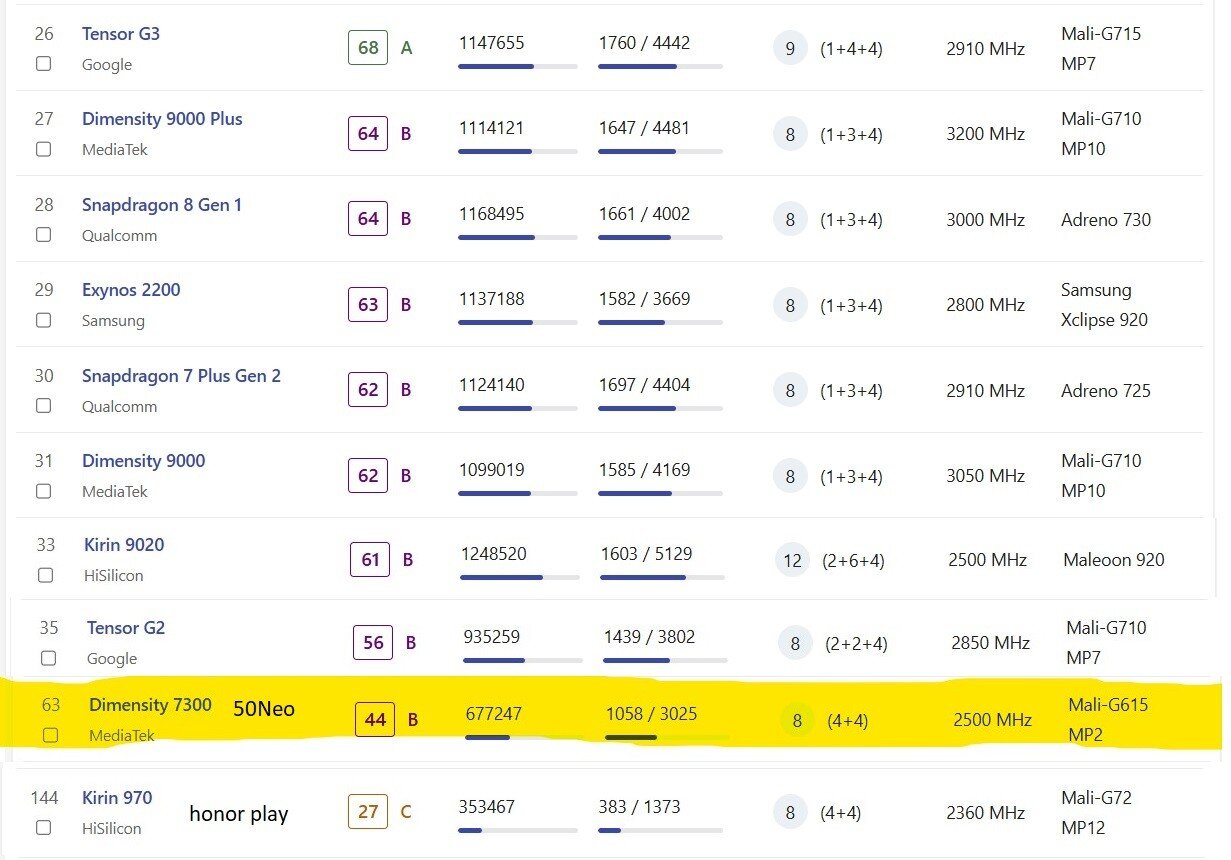This screenshot has width=1231, height=860.
Task: Click the AnTuTu score 1114121
Action: point(492,128)
